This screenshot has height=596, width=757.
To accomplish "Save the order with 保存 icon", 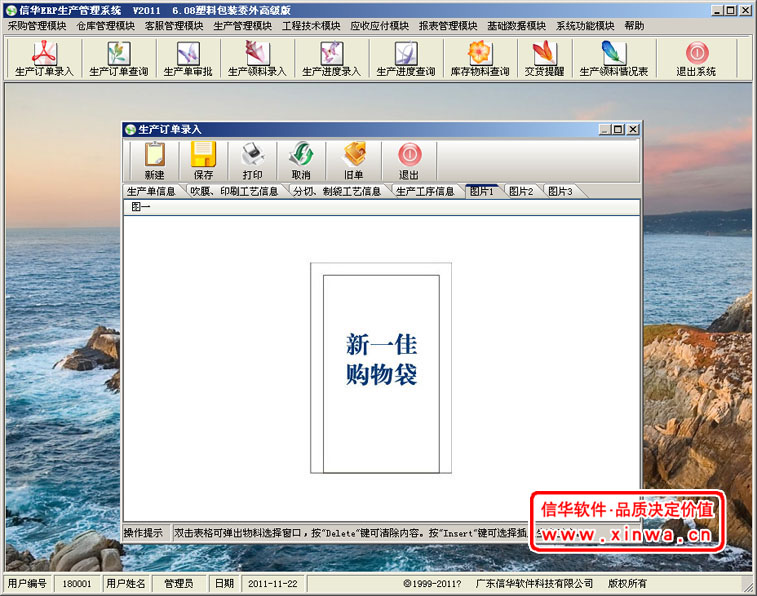I will pyautogui.click(x=203, y=161).
